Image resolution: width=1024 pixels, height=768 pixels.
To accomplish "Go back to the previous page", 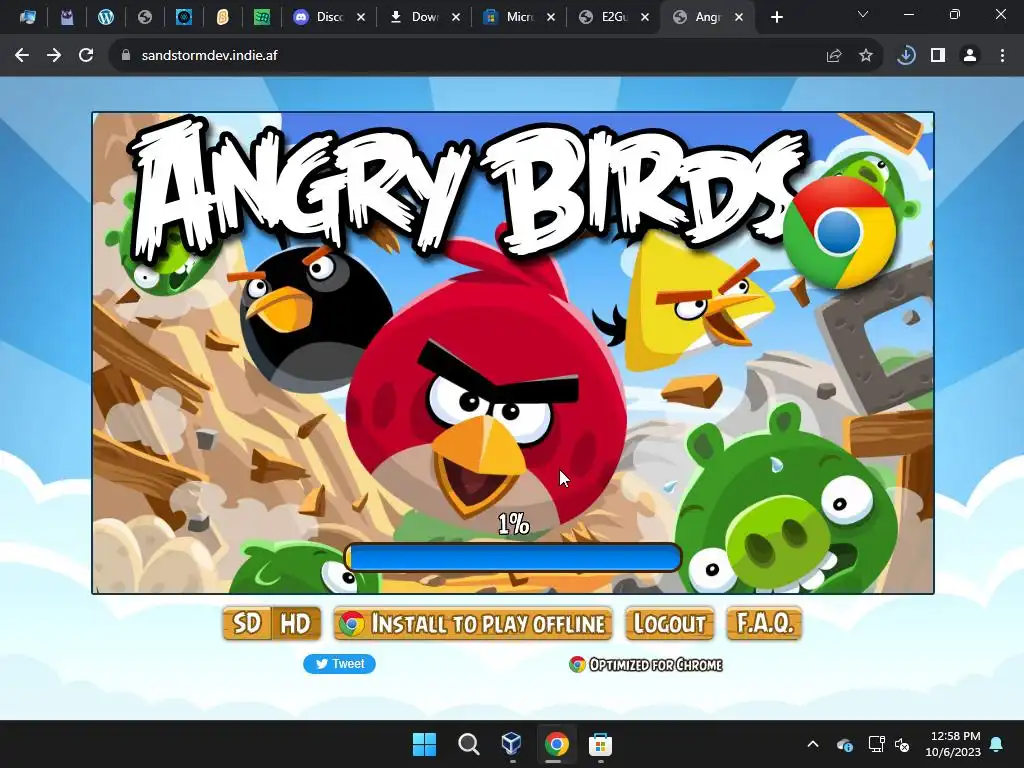I will [22, 56].
